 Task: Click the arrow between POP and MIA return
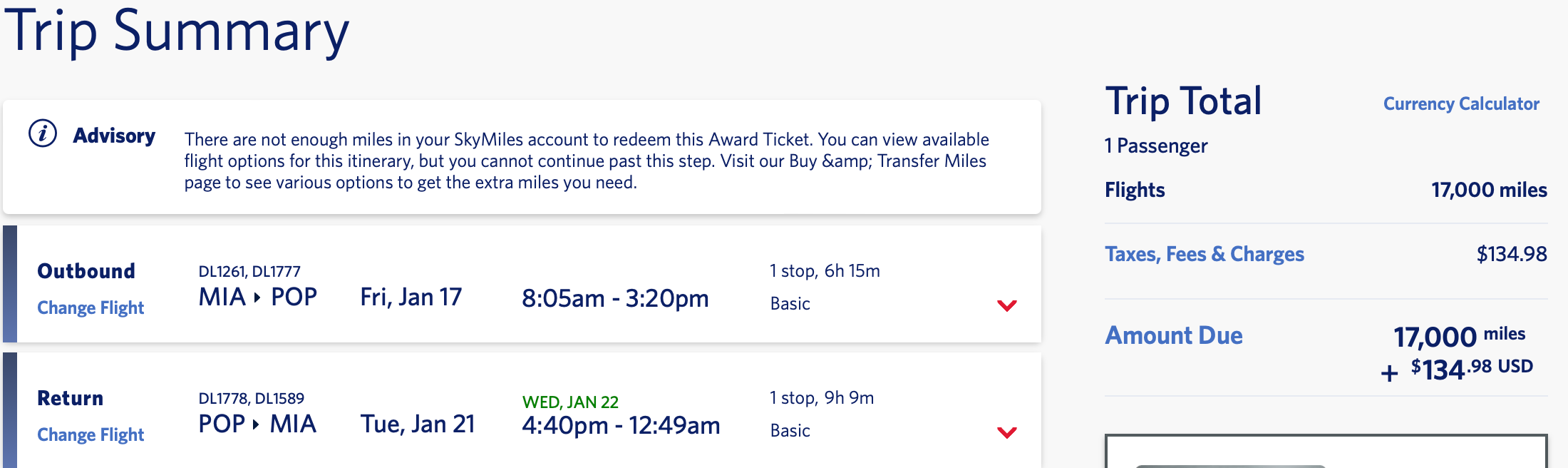click(x=256, y=424)
